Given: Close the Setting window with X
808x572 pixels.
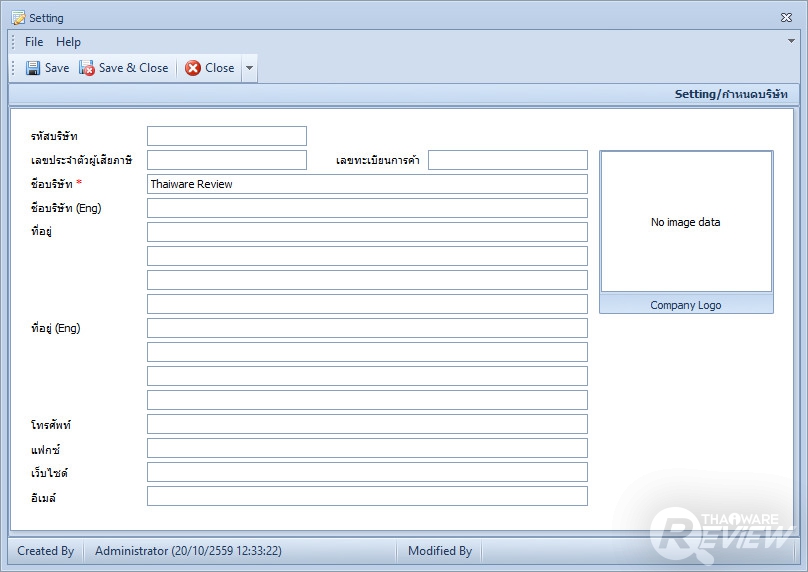Looking at the screenshot, I should point(786,18).
